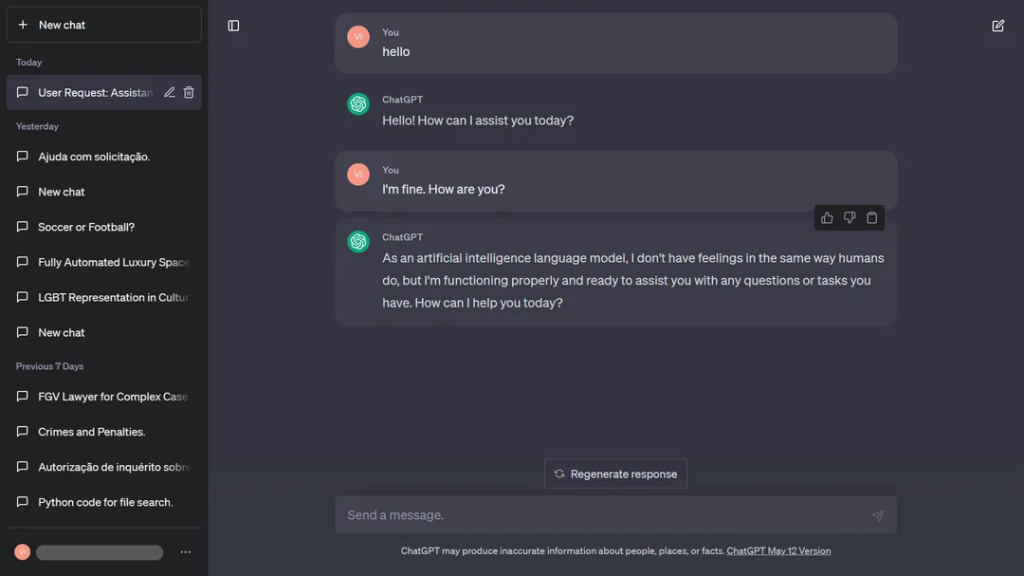Start a new chat via the top-right compose icon
This screenshot has width=1024, height=576.
coord(998,26)
